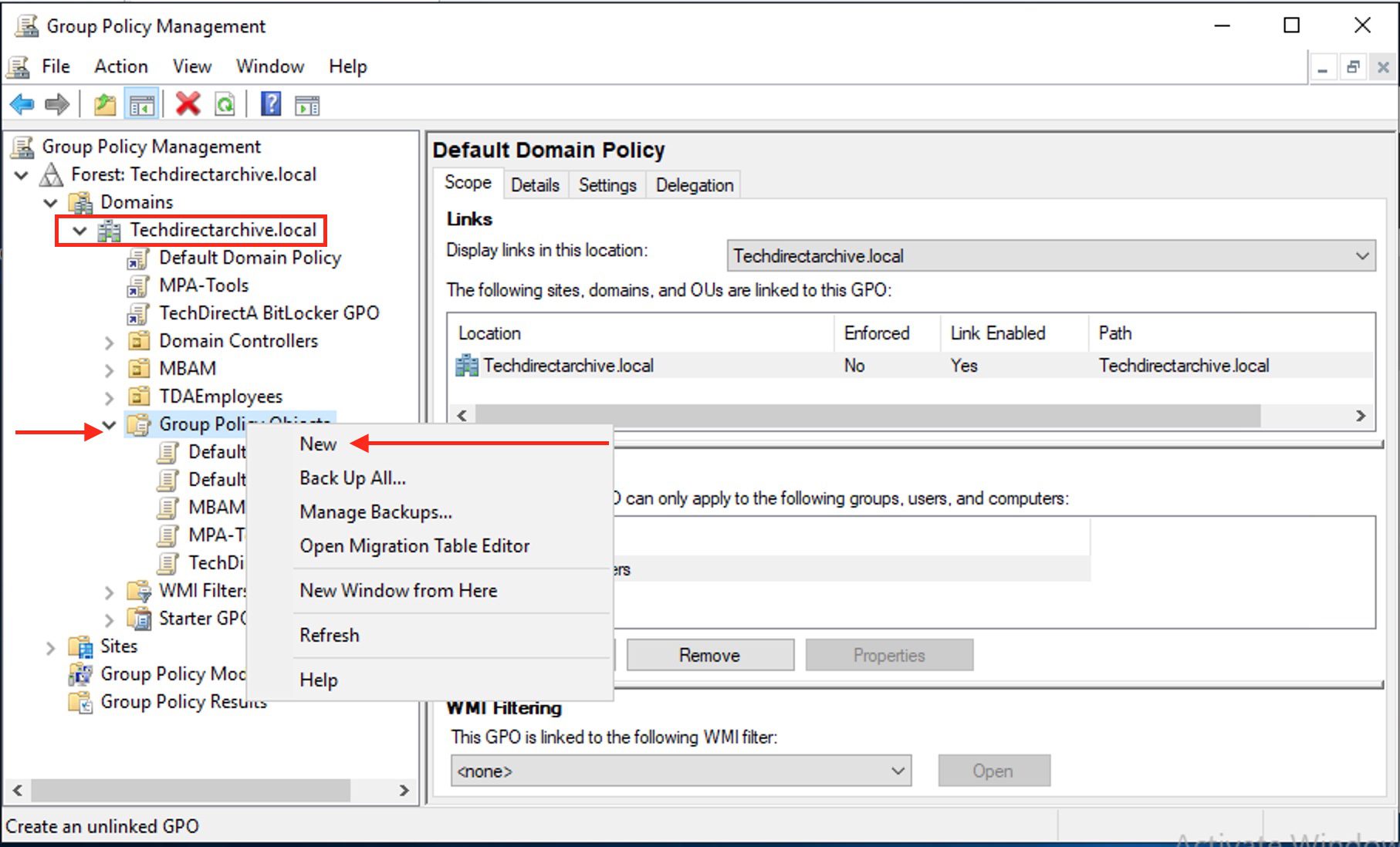Image resolution: width=1400 pixels, height=847 pixels.
Task: Click the Group Policy Management root icon in tree
Action: pos(23,147)
